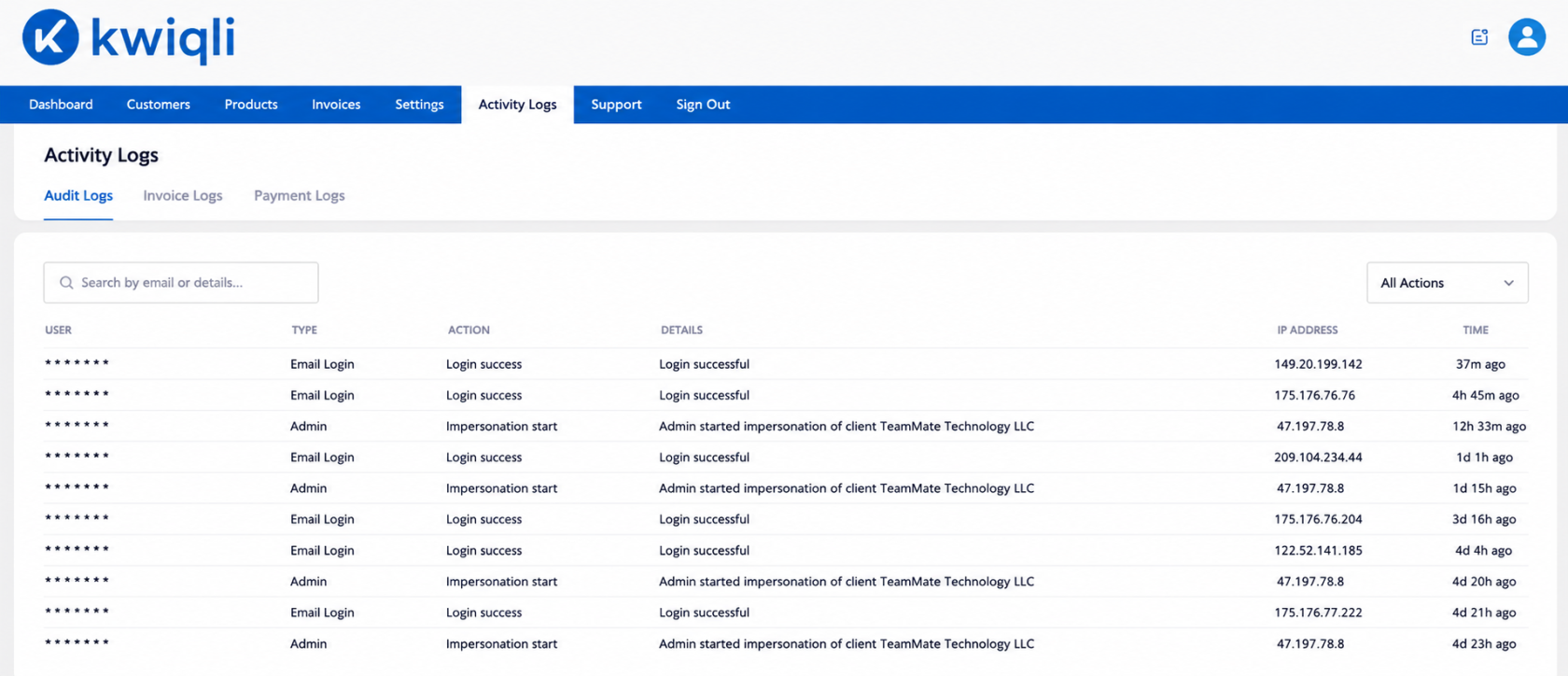Focus the Search by email or details field

(181, 283)
